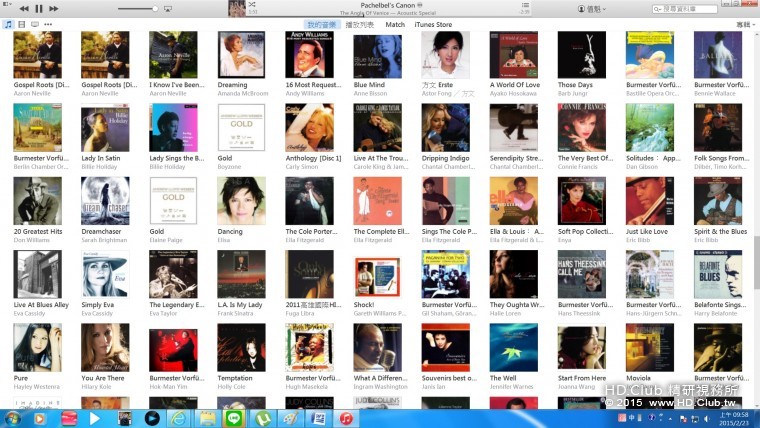Switch to Movies library icon
This screenshot has width=760, height=428.
[22, 24]
